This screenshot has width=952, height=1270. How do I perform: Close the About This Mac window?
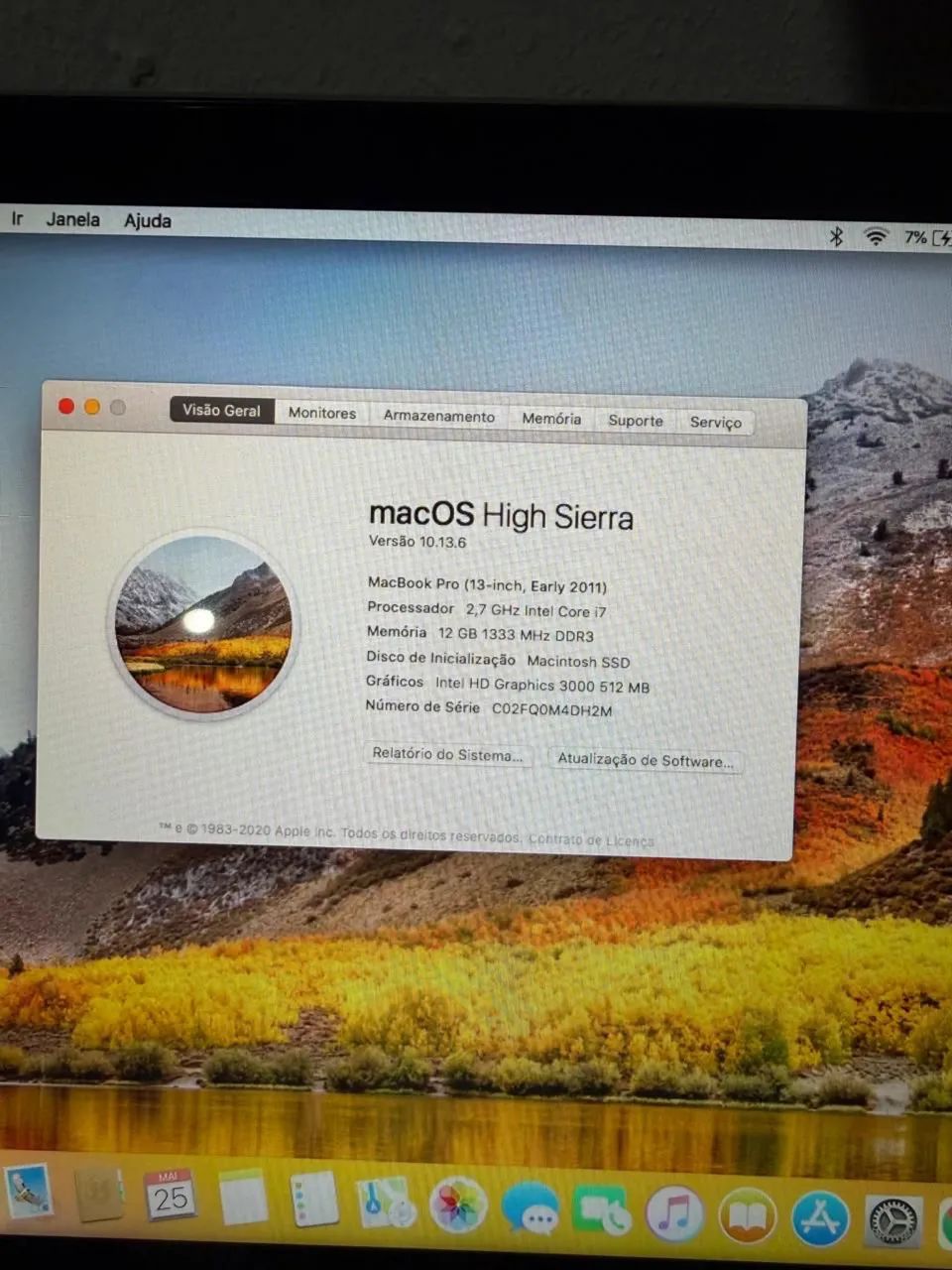pyautogui.click(x=66, y=406)
